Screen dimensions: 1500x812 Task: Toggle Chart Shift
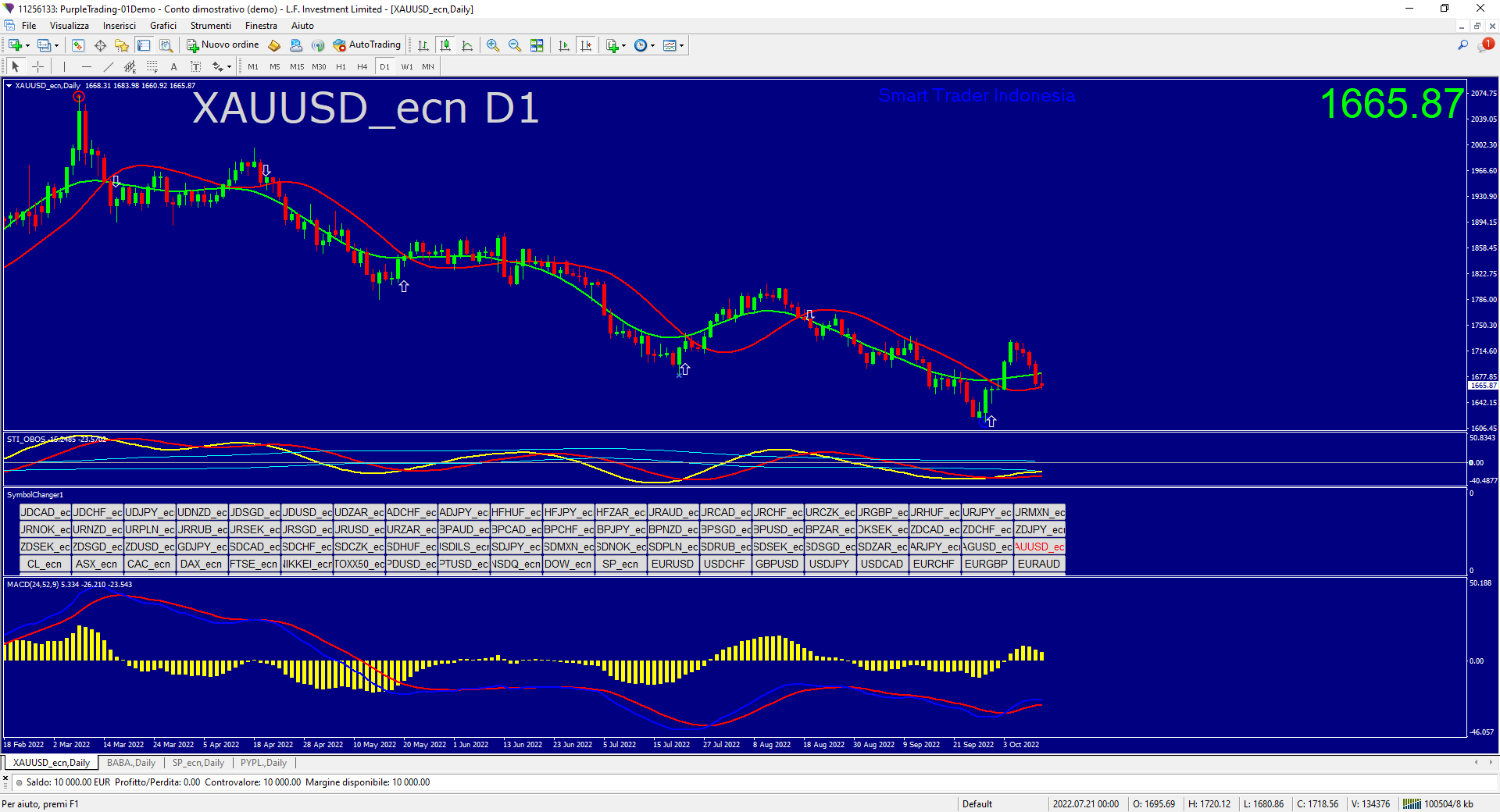(x=586, y=45)
